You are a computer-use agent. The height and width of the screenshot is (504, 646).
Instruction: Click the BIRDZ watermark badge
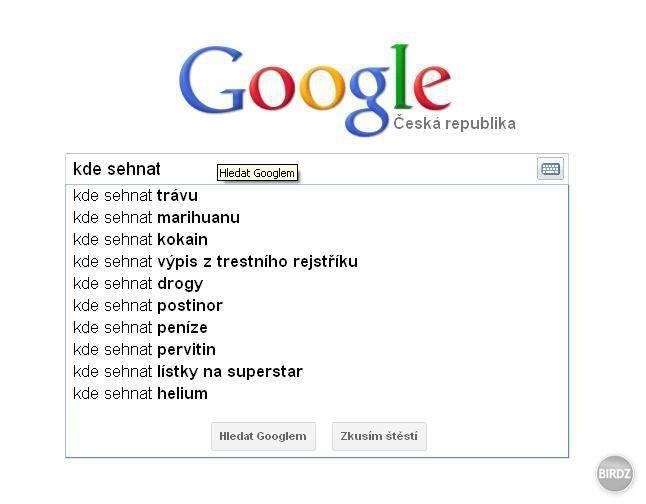tap(614, 474)
